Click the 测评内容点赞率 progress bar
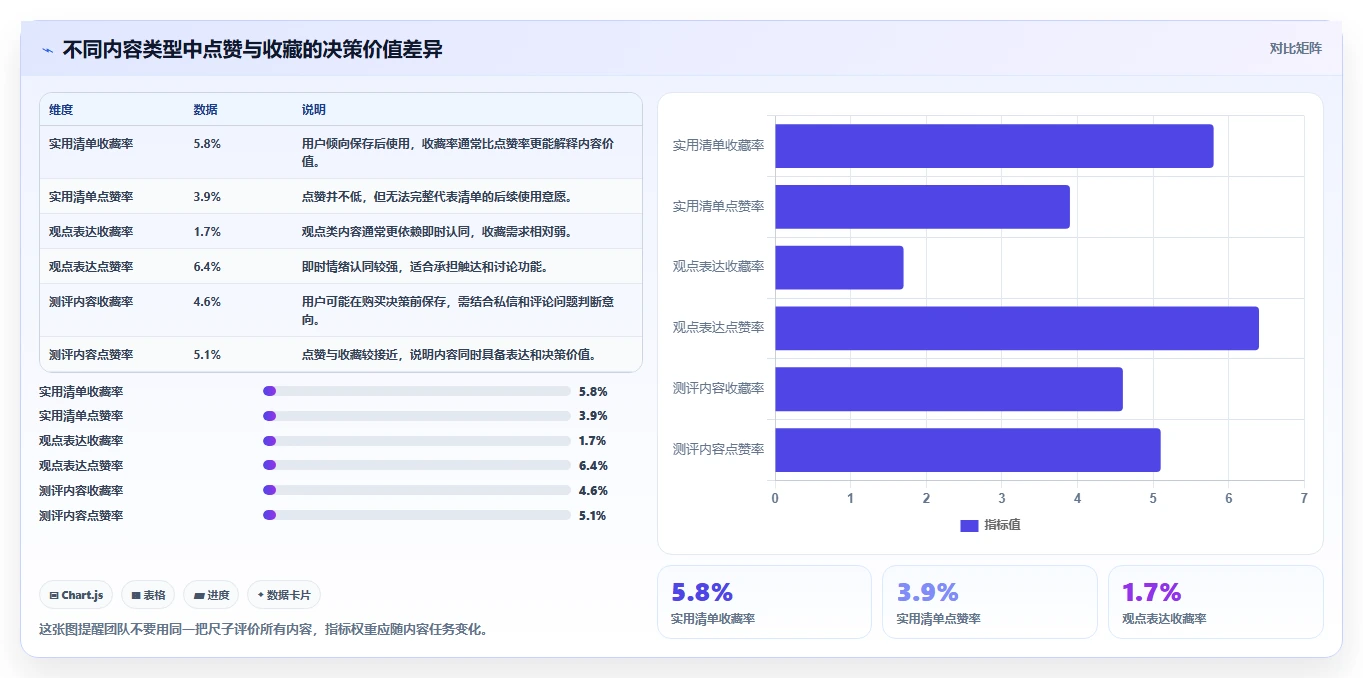This screenshot has width=1363, height=678. click(416, 516)
